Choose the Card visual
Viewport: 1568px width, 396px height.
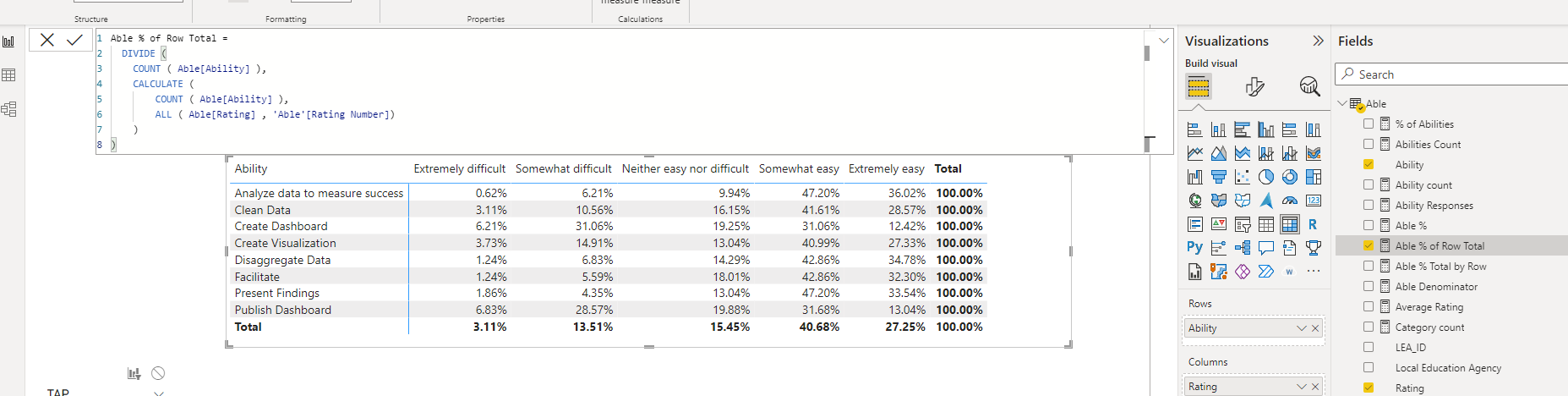[x=1313, y=201]
